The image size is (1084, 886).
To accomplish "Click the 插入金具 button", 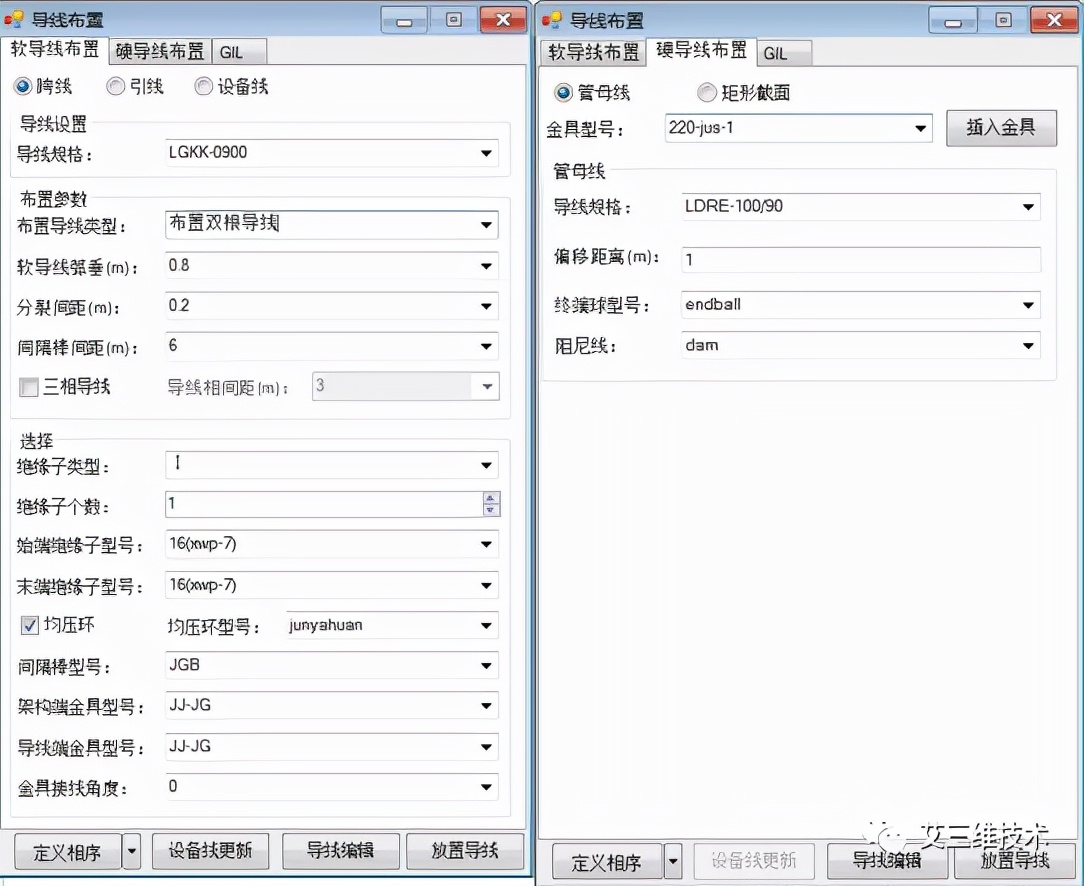I will [1001, 128].
